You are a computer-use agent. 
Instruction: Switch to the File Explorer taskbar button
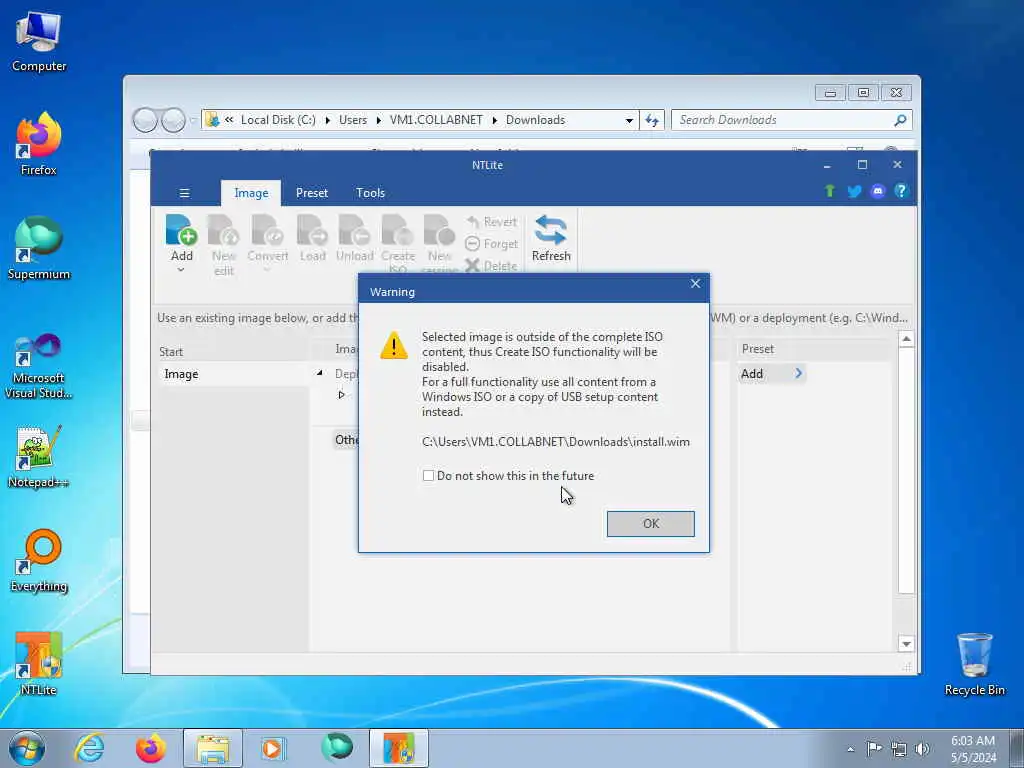pyautogui.click(x=213, y=748)
